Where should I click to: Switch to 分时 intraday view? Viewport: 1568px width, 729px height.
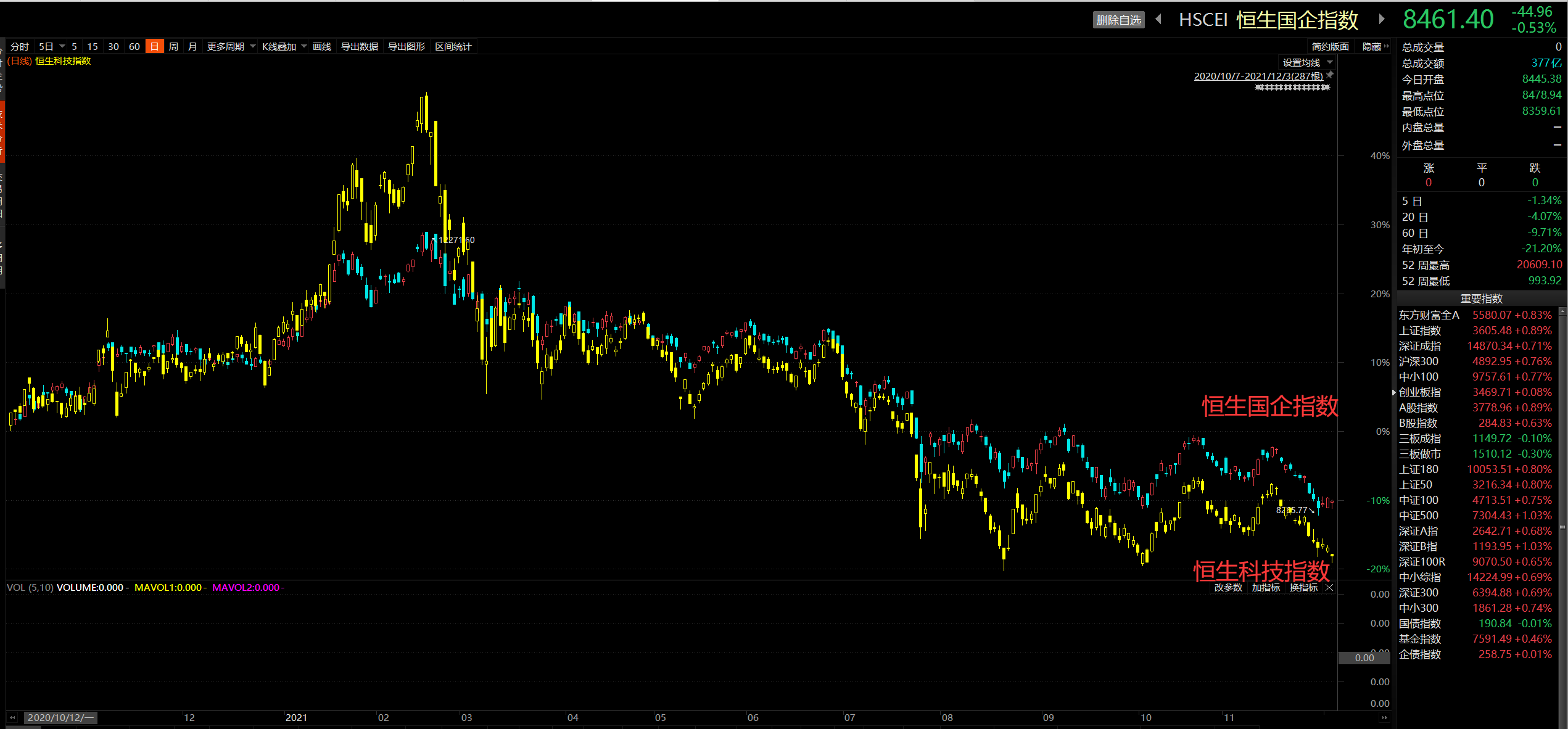[20, 47]
